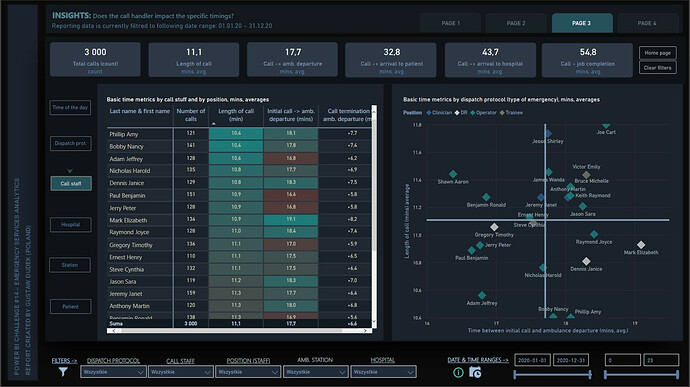Select the Hospital view button
Image resolution: width=690 pixels, height=387 pixels.
coord(70,225)
